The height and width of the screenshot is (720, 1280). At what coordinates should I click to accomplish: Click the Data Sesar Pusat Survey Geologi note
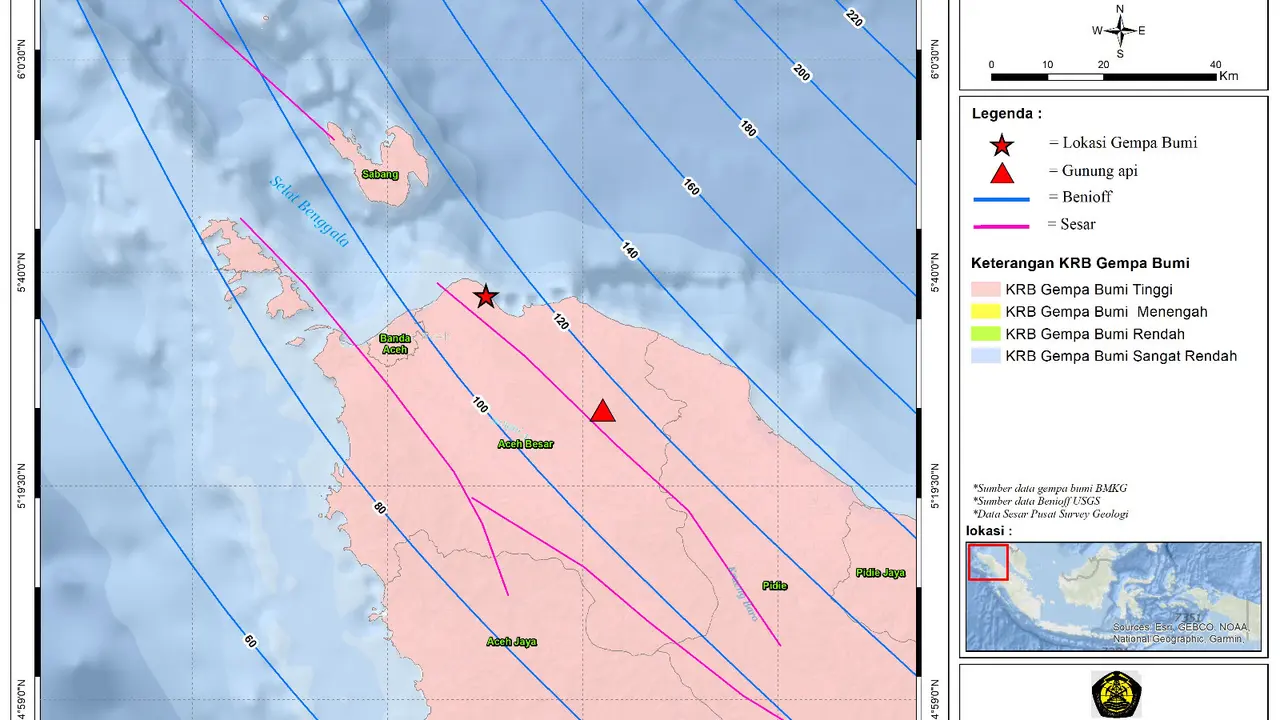coord(1050,514)
